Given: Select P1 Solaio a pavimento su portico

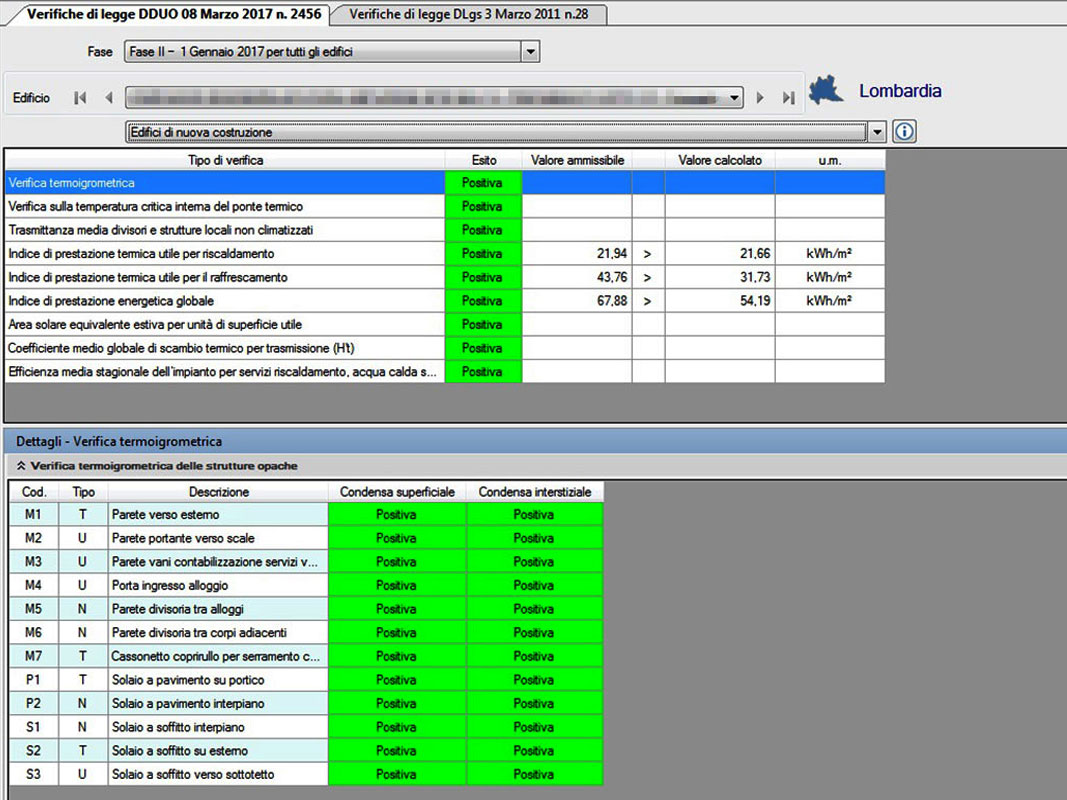Looking at the screenshot, I should 218,680.
